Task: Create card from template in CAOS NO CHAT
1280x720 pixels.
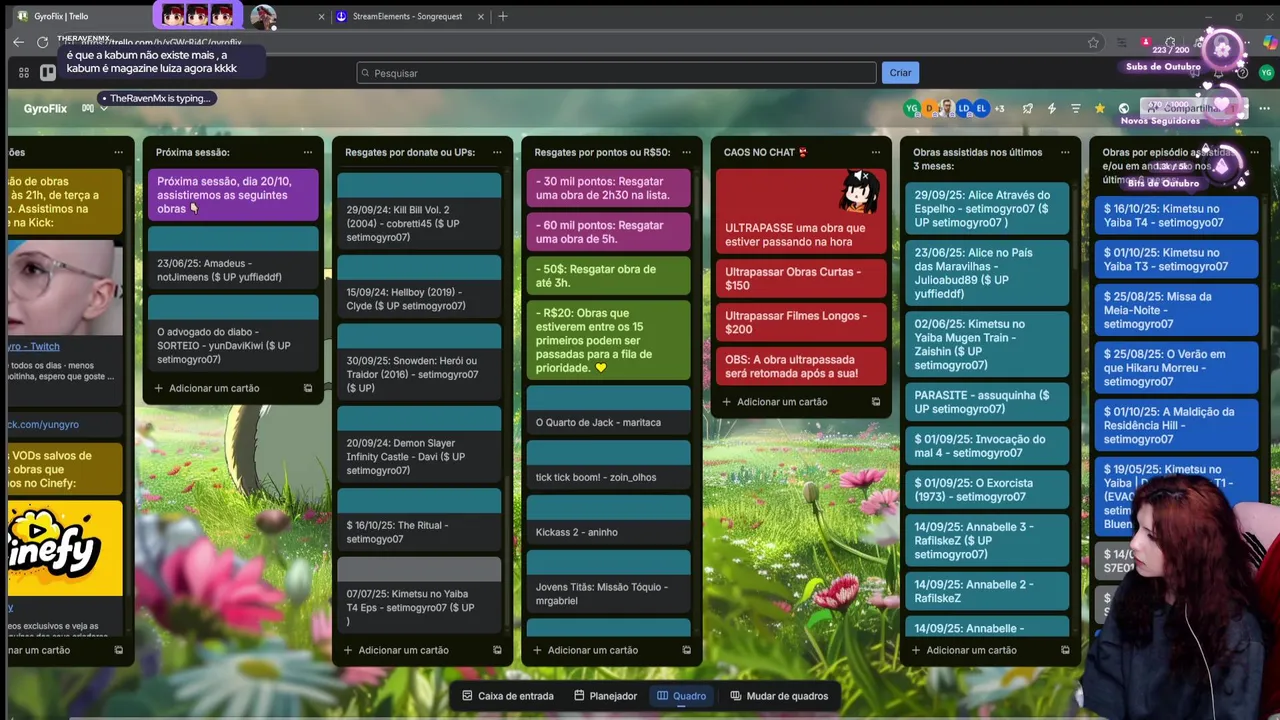Action: 876,402
